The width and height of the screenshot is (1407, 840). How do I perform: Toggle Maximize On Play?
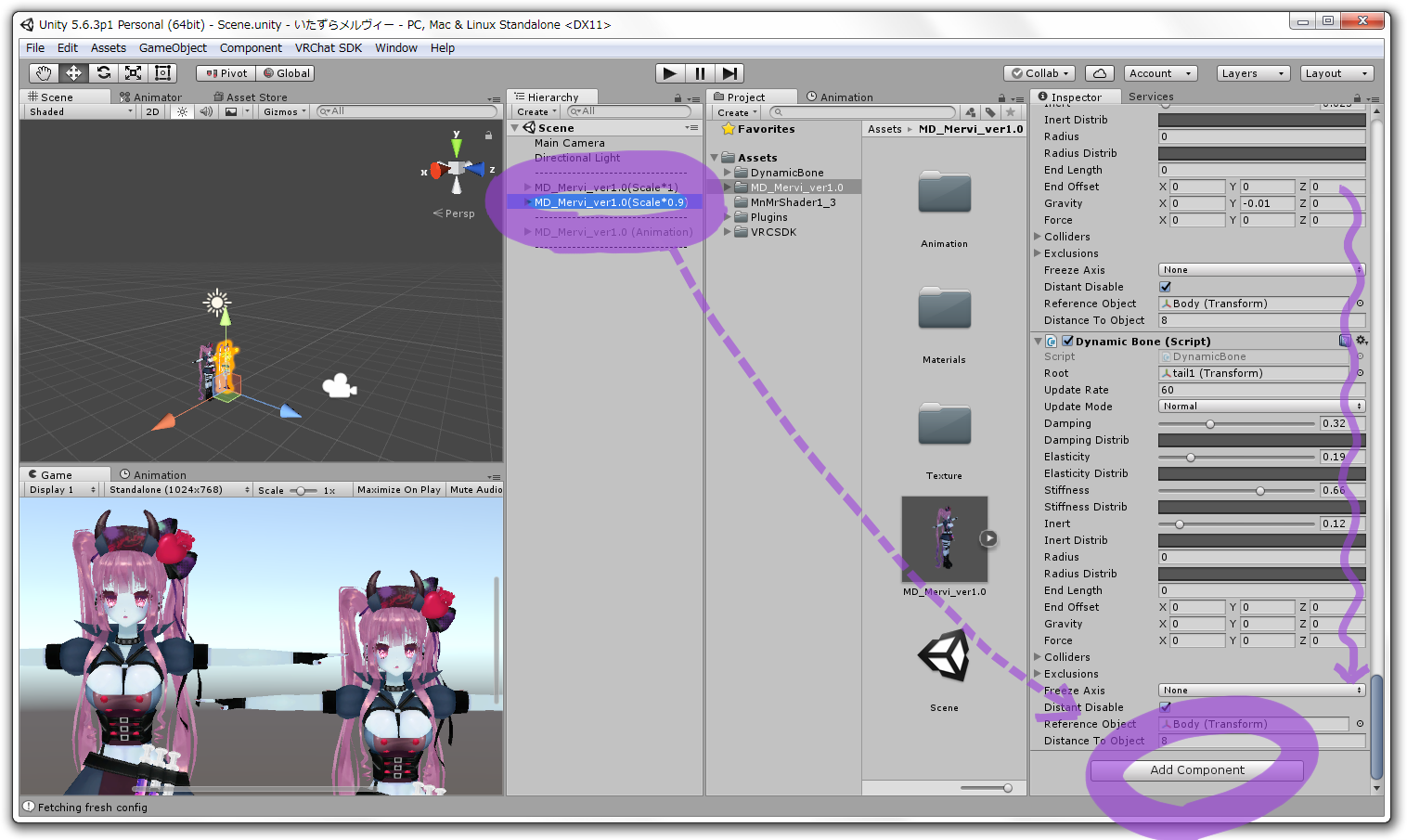[x=399, y=489]
